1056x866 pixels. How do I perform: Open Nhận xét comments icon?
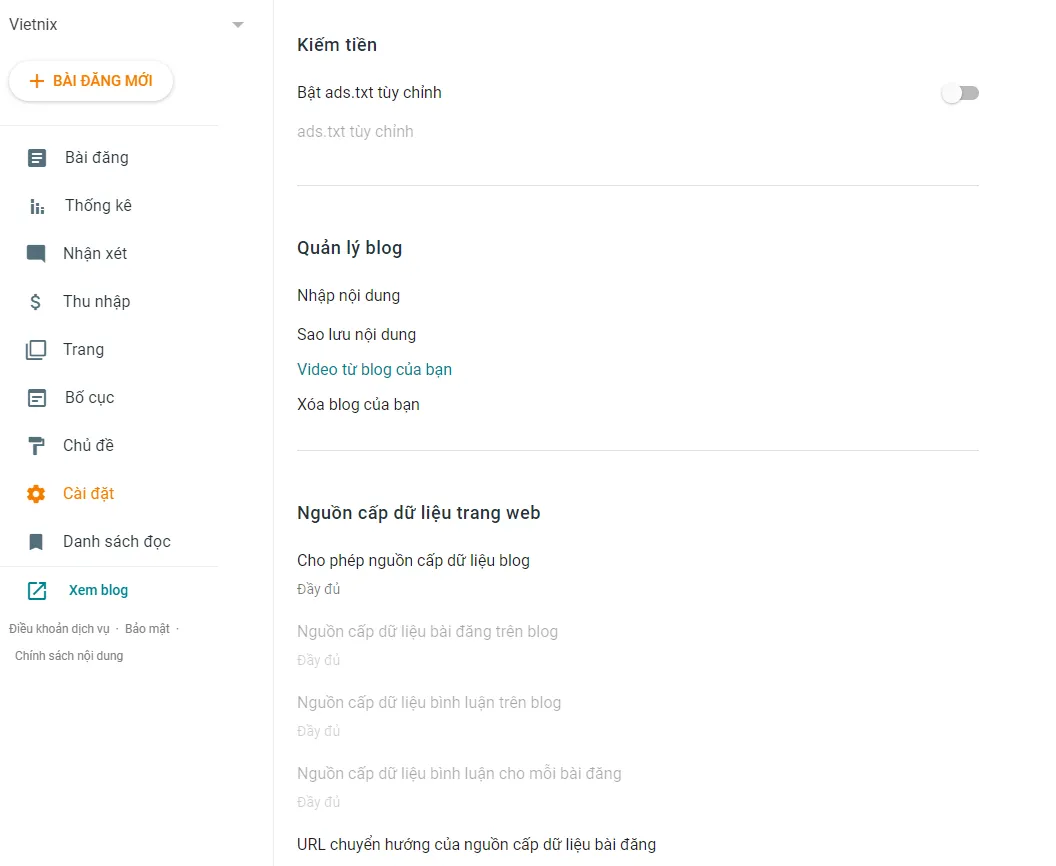[36, 253]
